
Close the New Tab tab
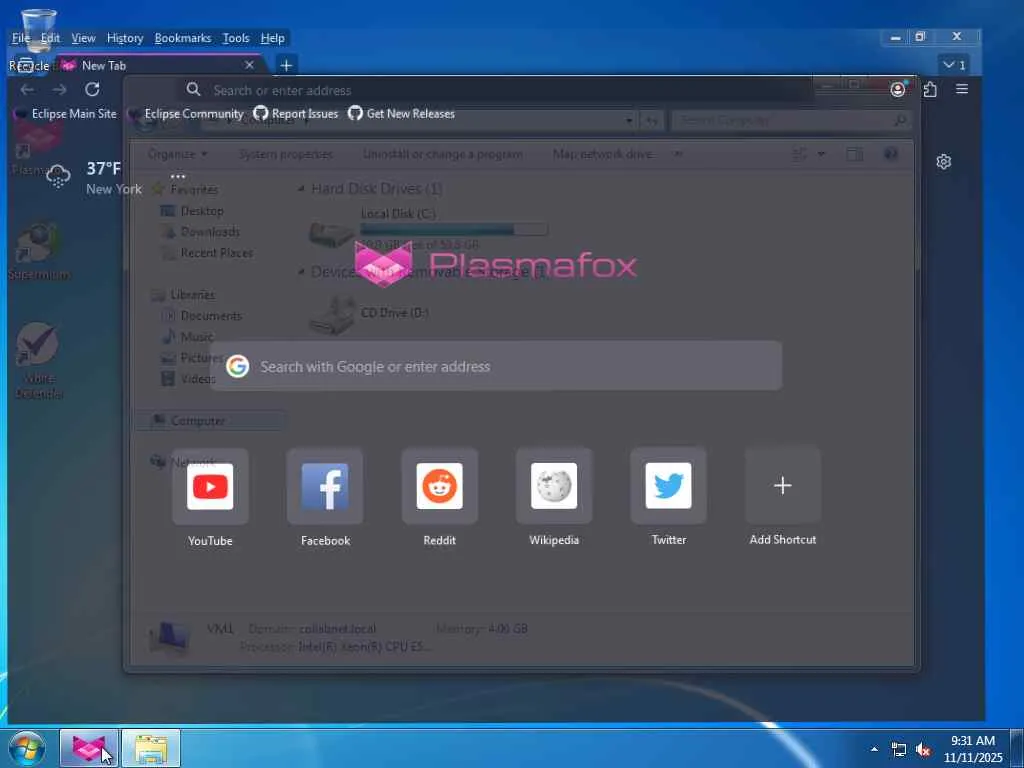(249, 65)
